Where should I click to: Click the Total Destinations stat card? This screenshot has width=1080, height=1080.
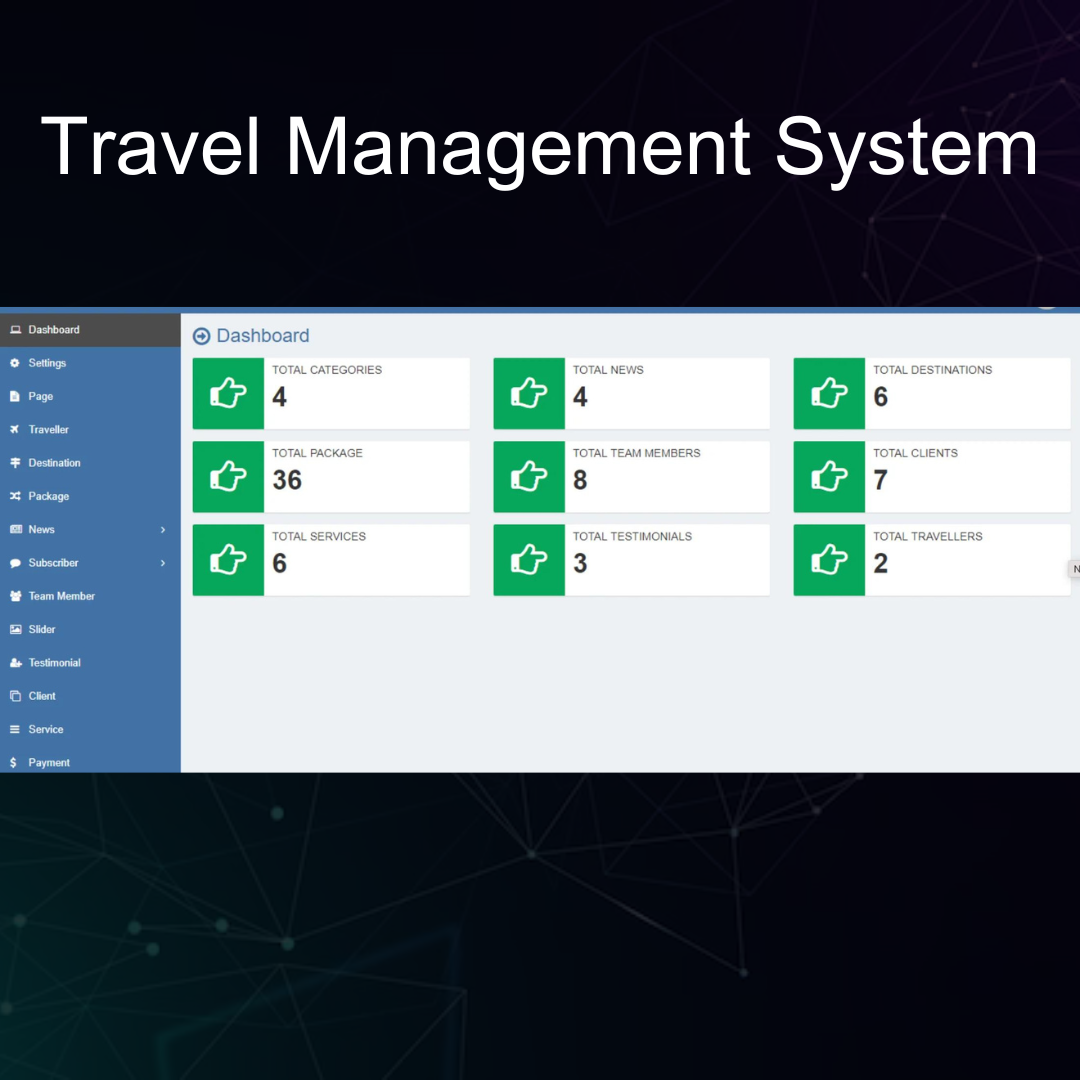coord(932,393)
